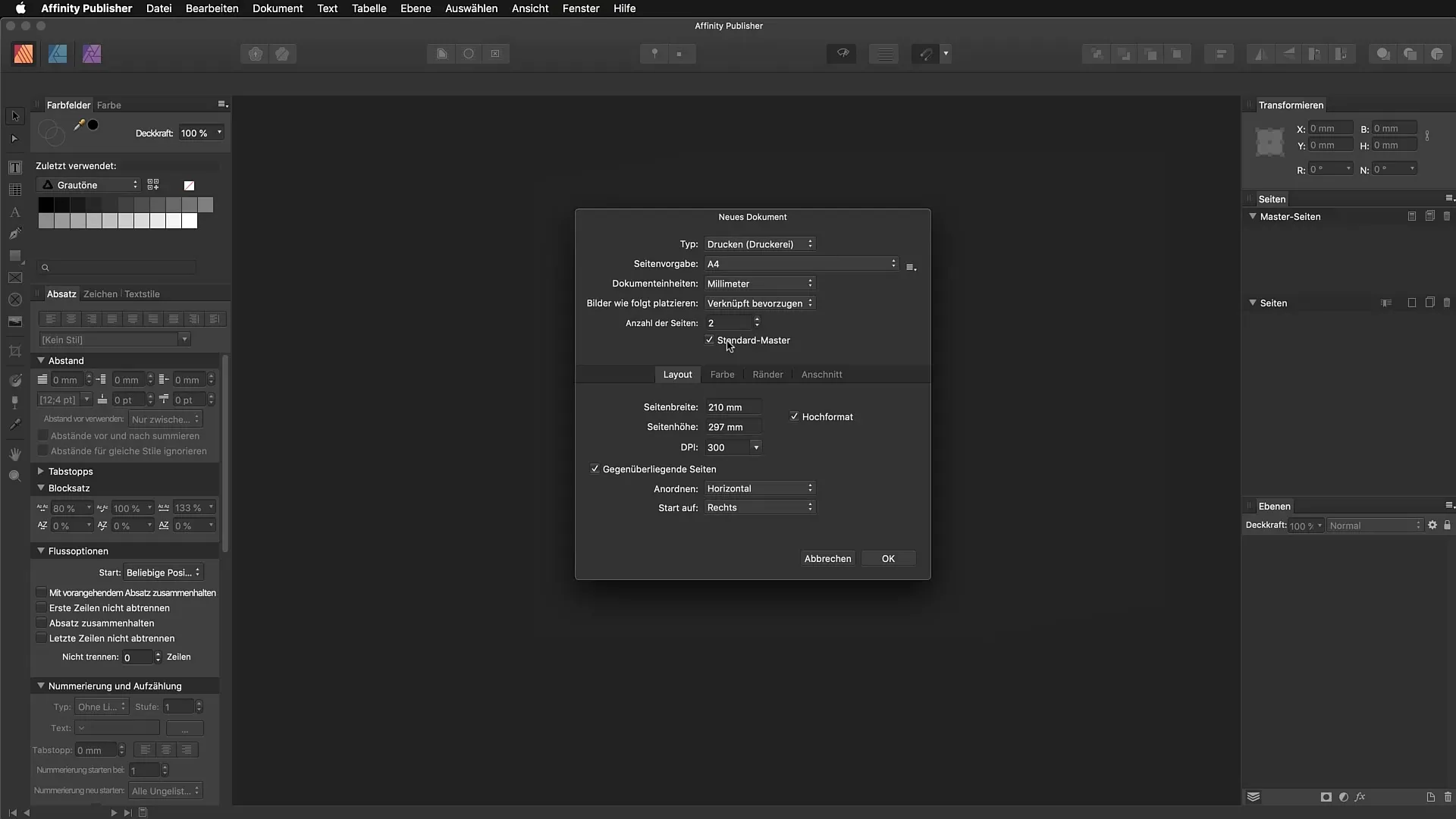1456x819 pixels.
Task: Open layer effects fx icon
Action: click(x=1360, y=797)
